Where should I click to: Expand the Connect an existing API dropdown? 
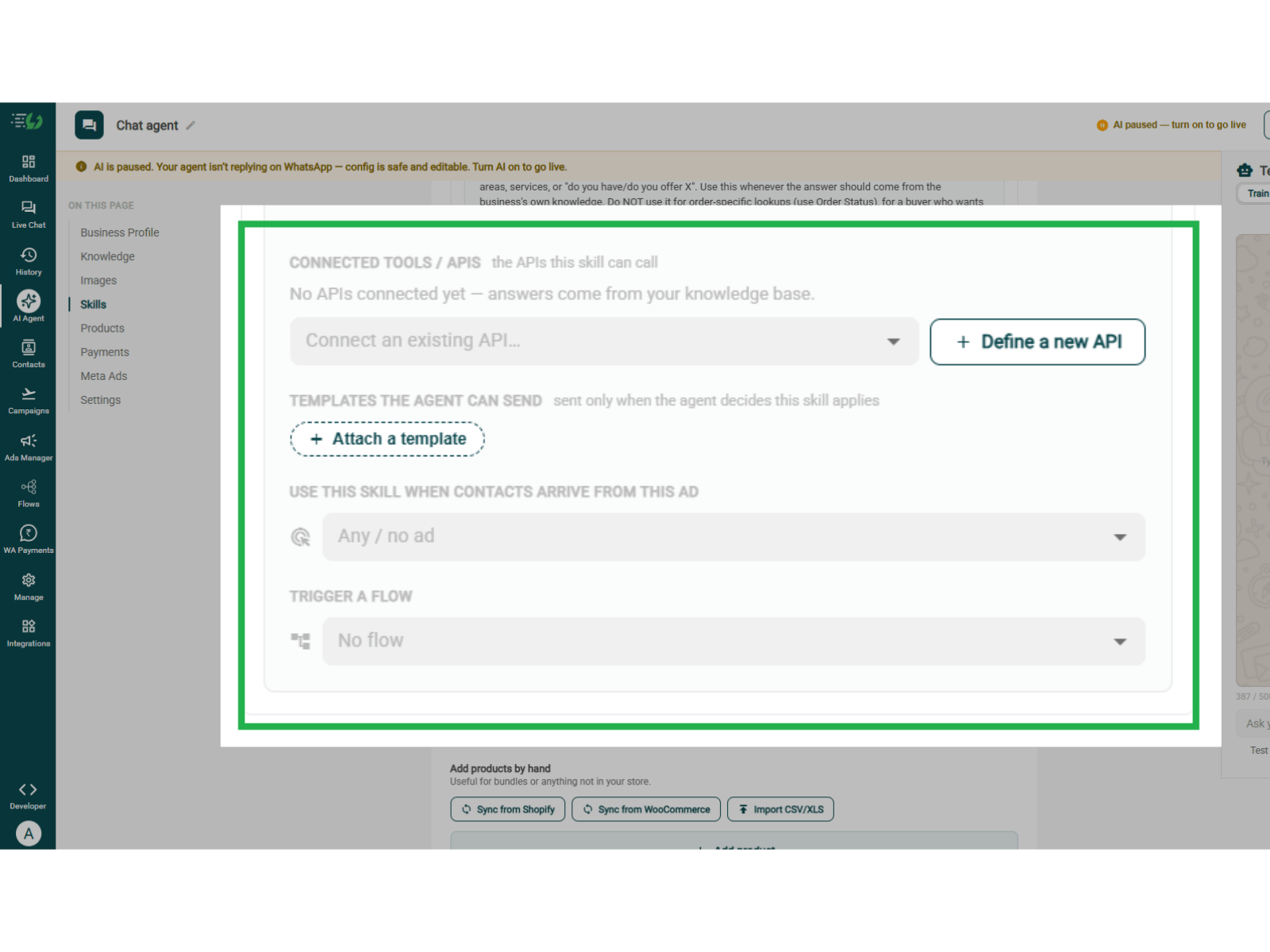[x=604, y=341]
